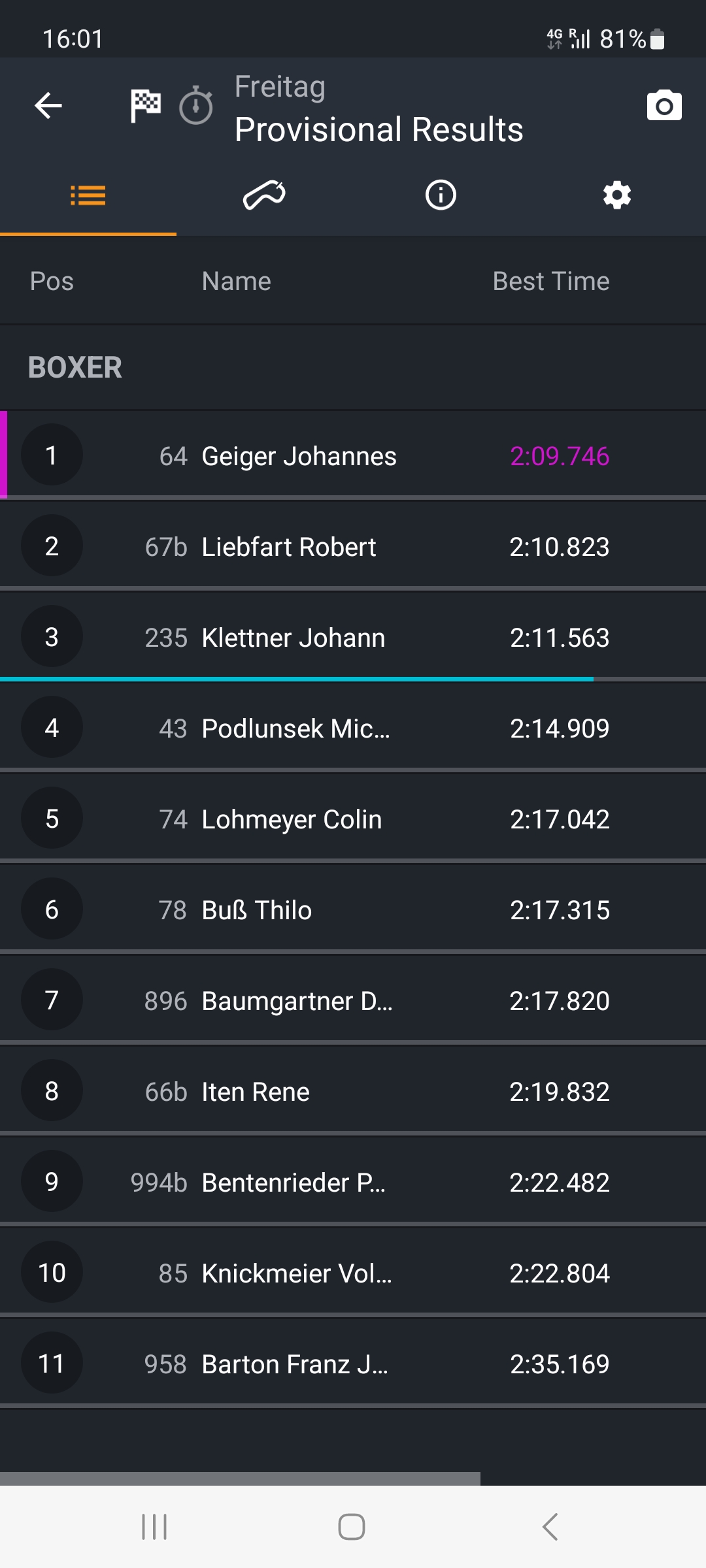This screenshot has height=1568, width=706.
Task: Switch to the results list tab
Action: coord(88,195)
